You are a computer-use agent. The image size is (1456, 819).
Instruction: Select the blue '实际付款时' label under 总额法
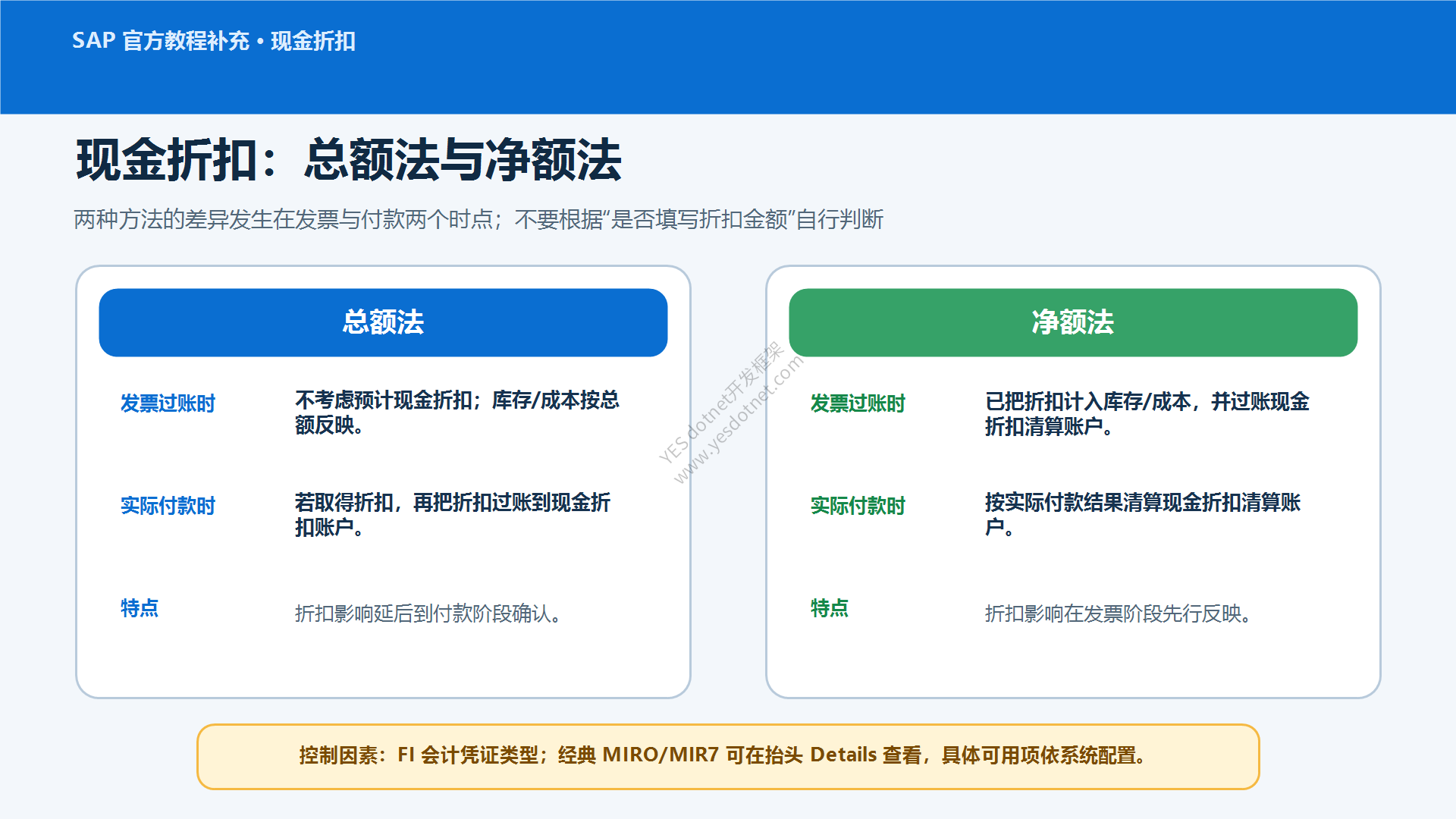pyautogui.click(x=168, y=506)
